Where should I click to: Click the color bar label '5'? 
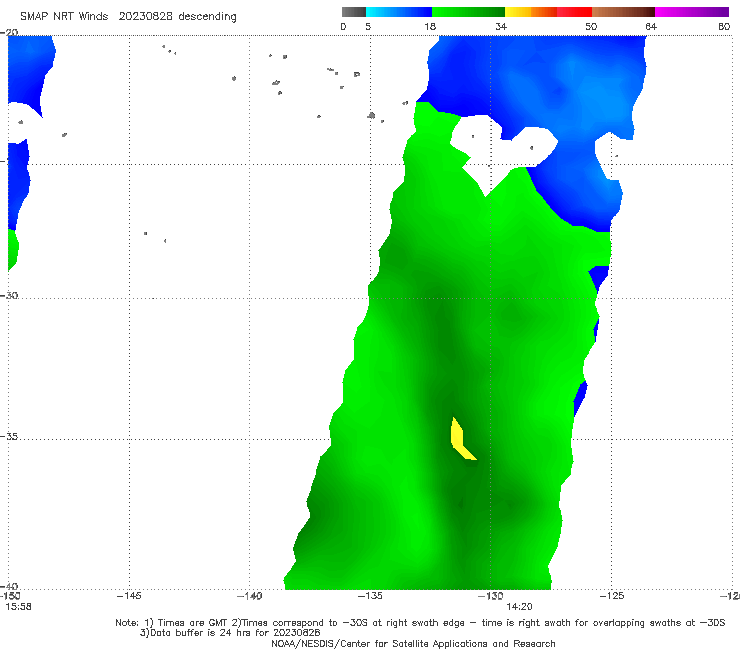pos(368,27)
